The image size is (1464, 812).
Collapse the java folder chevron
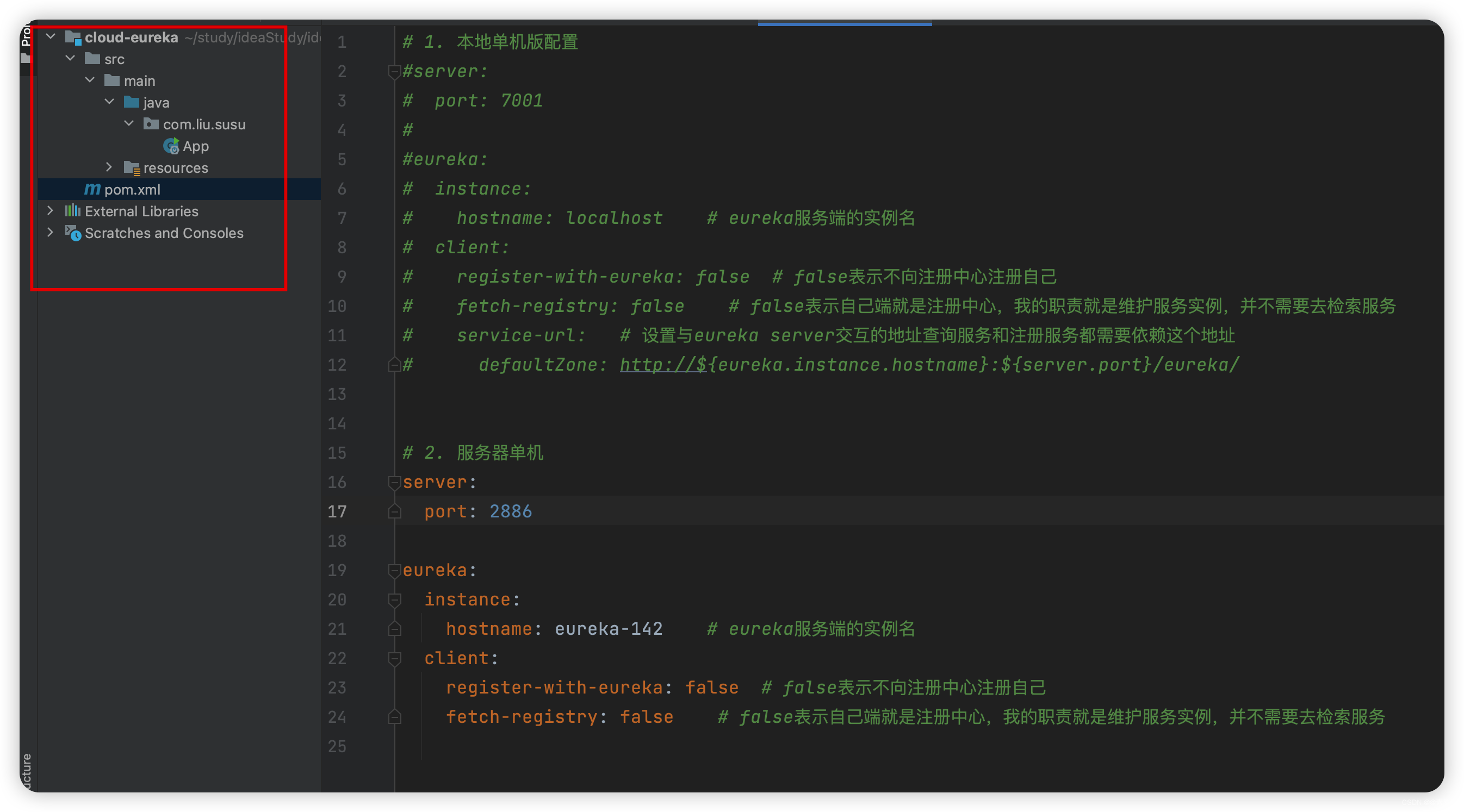110,102
